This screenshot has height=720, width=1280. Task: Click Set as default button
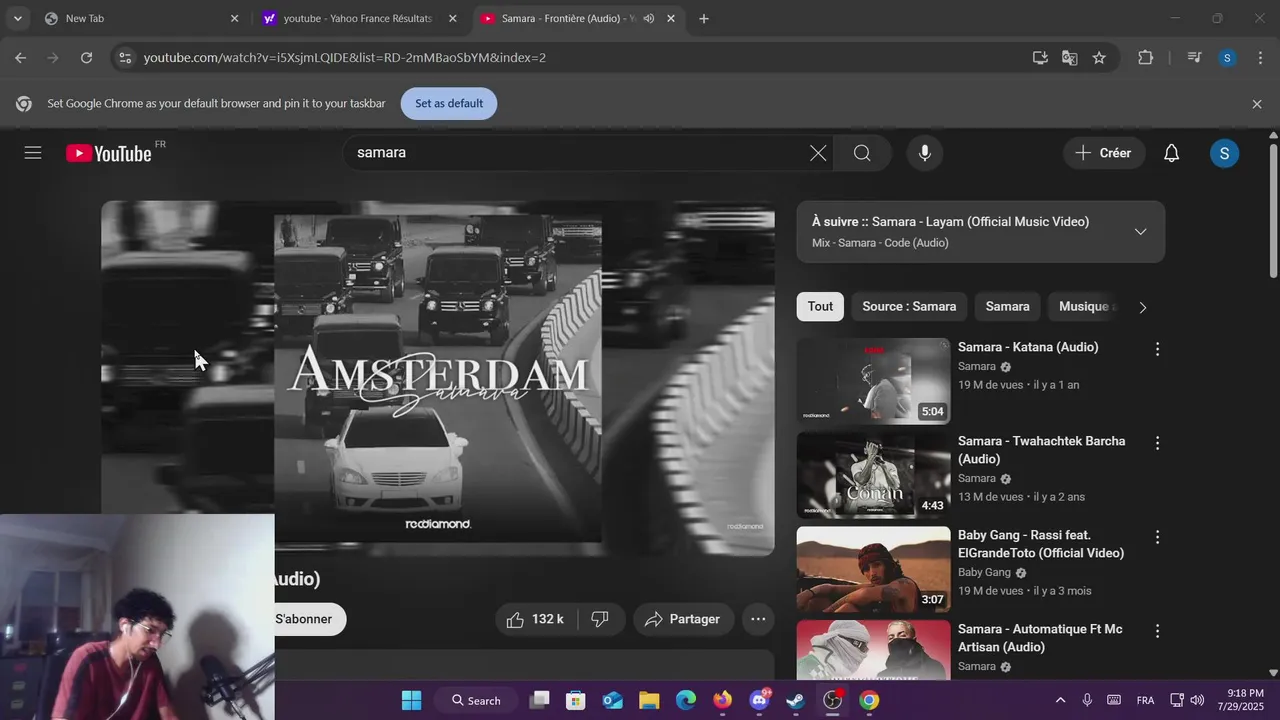click(x=449, y=104)
